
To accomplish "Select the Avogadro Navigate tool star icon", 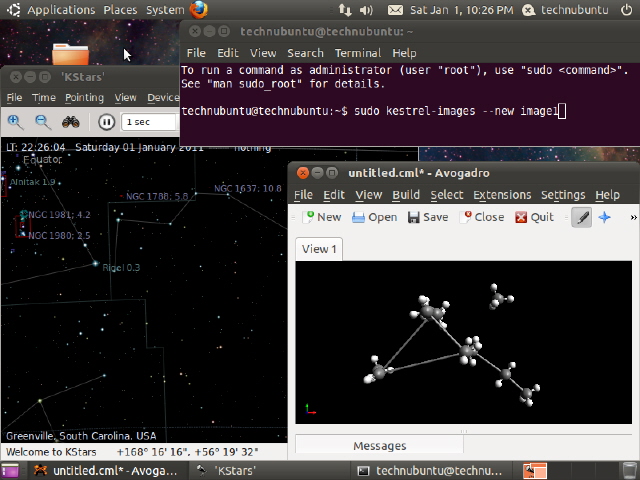I will [605, 217].
